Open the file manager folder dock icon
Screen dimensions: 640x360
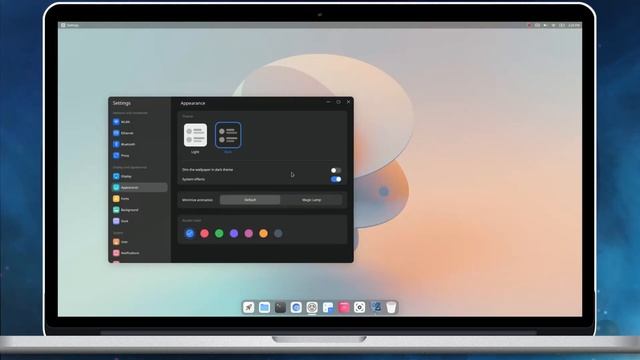pos(264,307)
